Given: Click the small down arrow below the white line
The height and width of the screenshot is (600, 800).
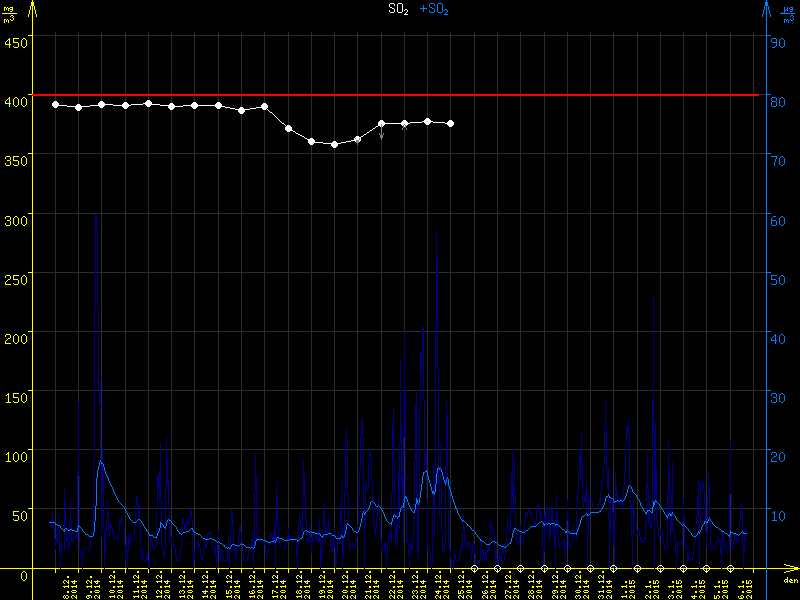Looking at the screenshot, I should [381, 135].
